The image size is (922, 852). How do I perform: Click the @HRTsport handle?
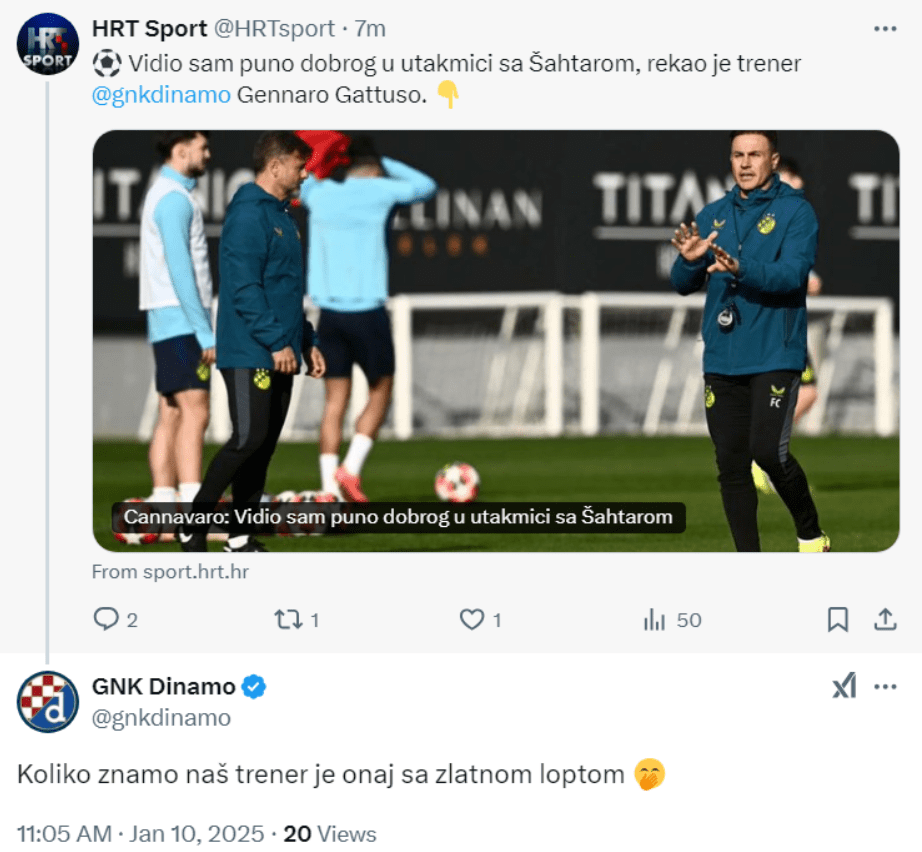tap(274, 28)
